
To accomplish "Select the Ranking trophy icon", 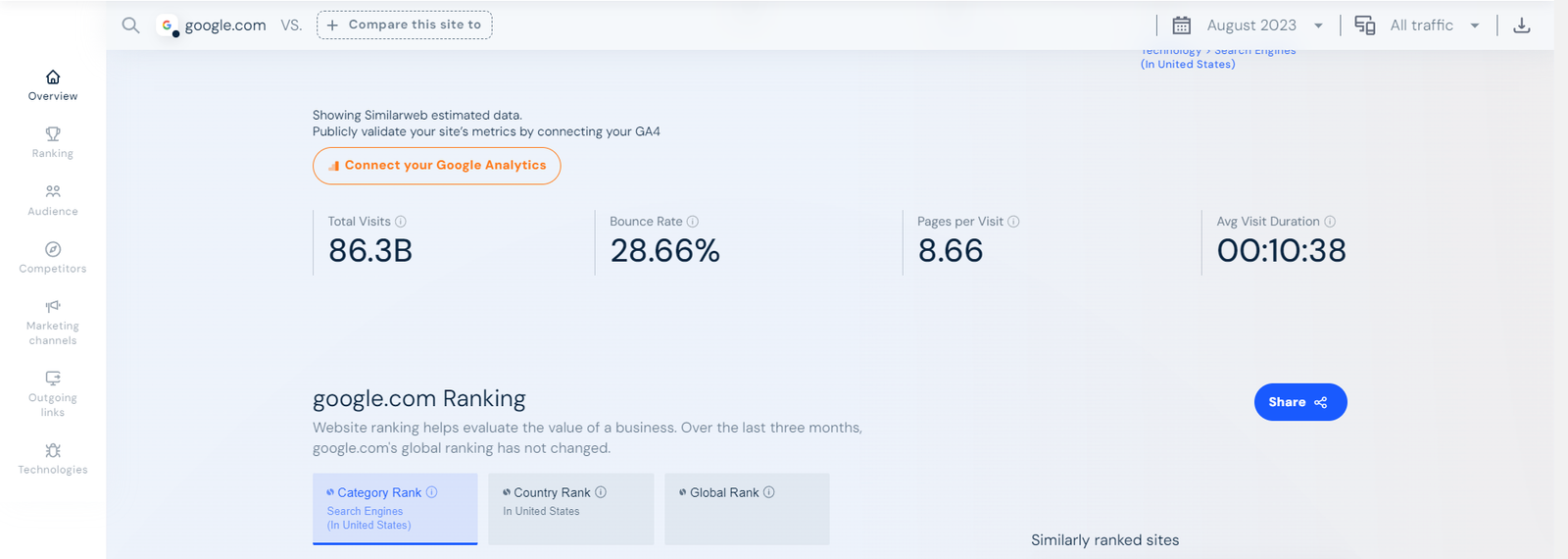I will click(x=53, y=133).
